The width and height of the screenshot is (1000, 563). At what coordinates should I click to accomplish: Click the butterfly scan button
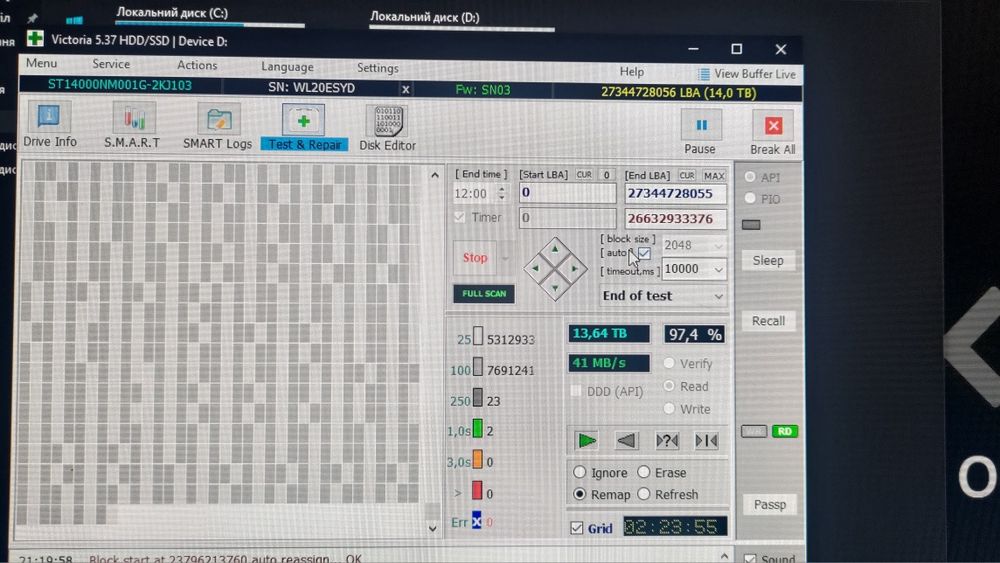(x=707, y=441)
